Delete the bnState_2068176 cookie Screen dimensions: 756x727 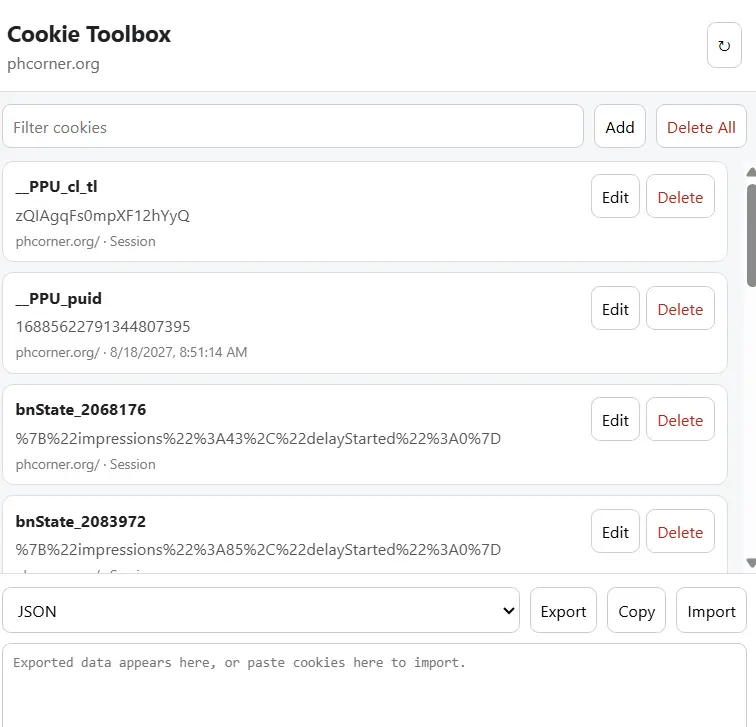tap(680, 419)
